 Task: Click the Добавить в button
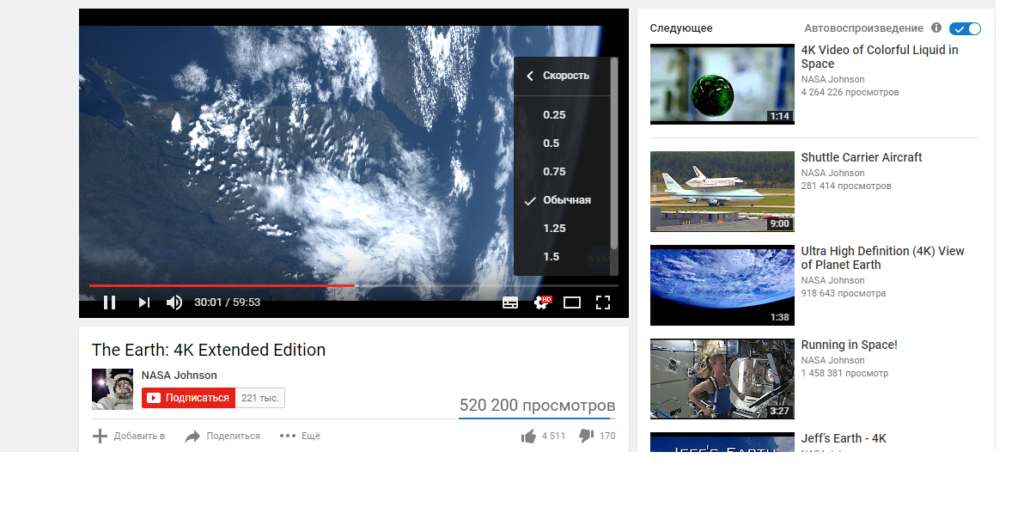click(x=129, y=436)
